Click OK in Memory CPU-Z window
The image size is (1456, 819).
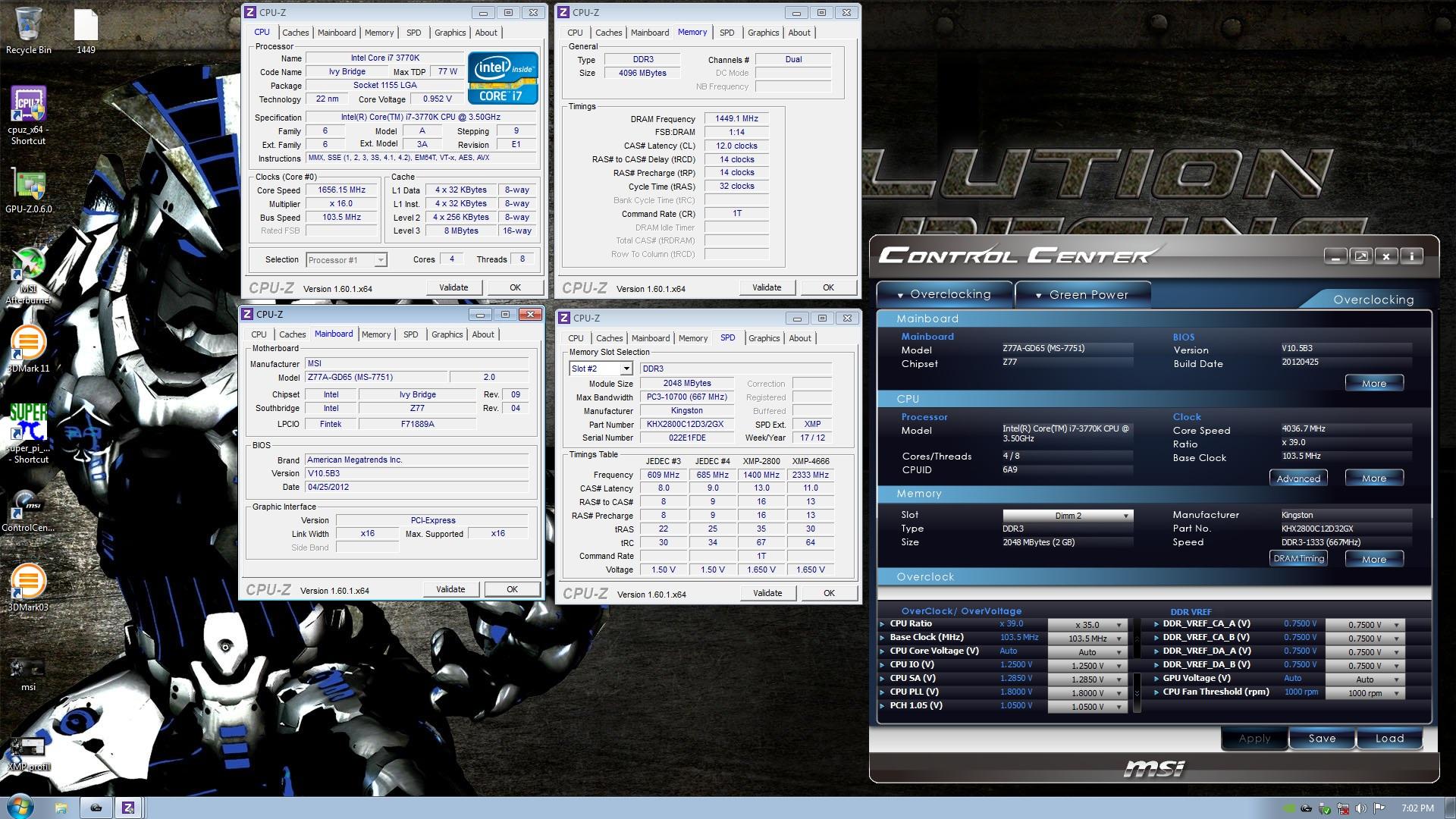[828, 287]
